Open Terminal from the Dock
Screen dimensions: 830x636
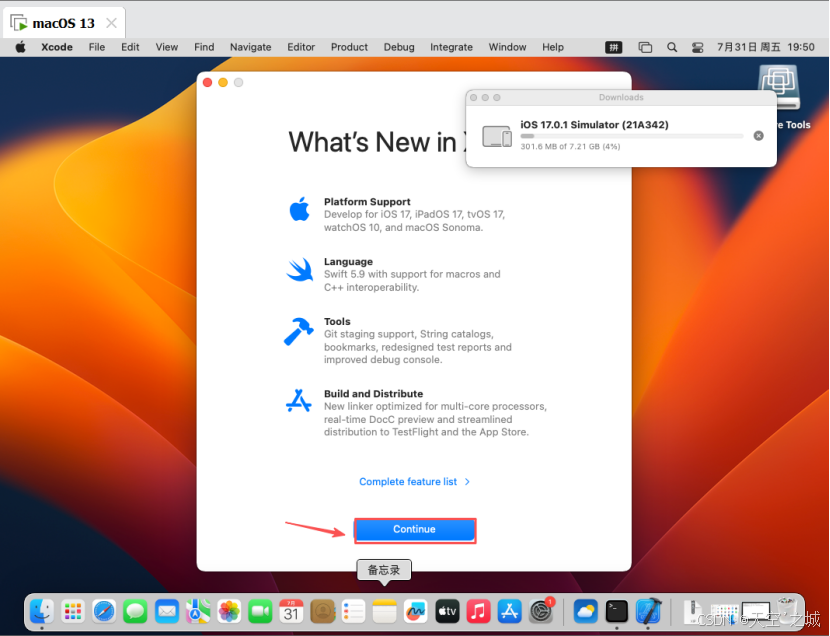tap(617, 612)
